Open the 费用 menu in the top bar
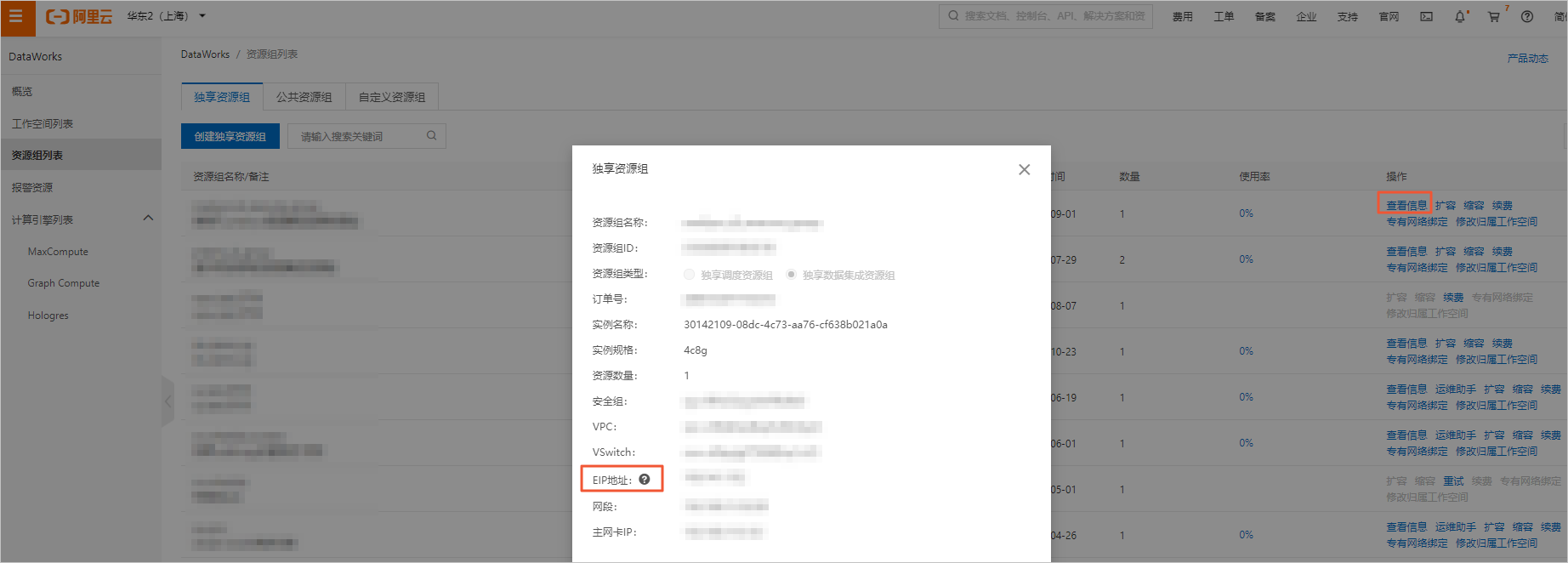 [1182, 17]
